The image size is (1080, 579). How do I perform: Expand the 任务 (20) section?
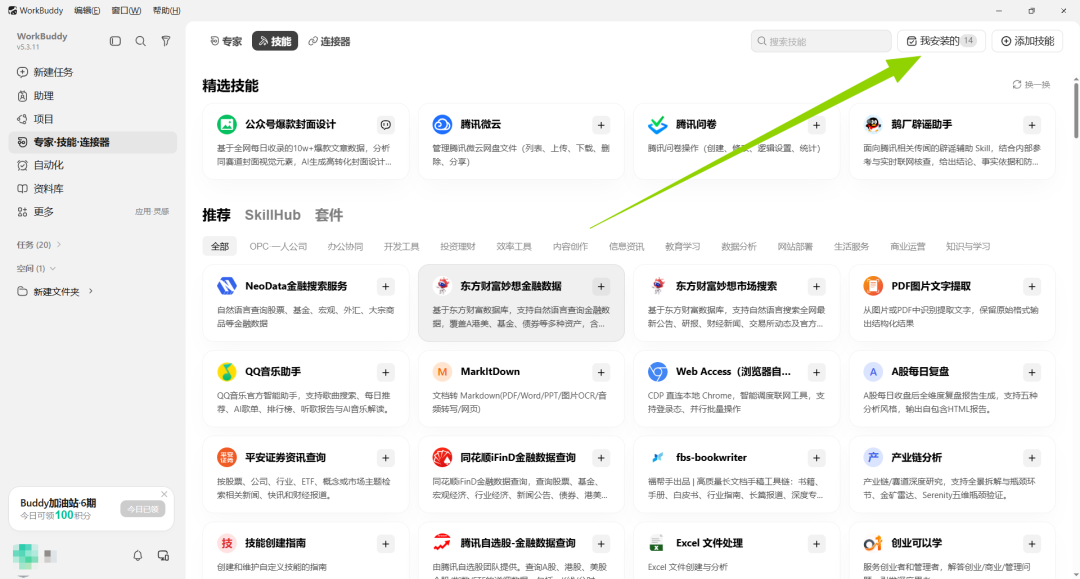39,245
